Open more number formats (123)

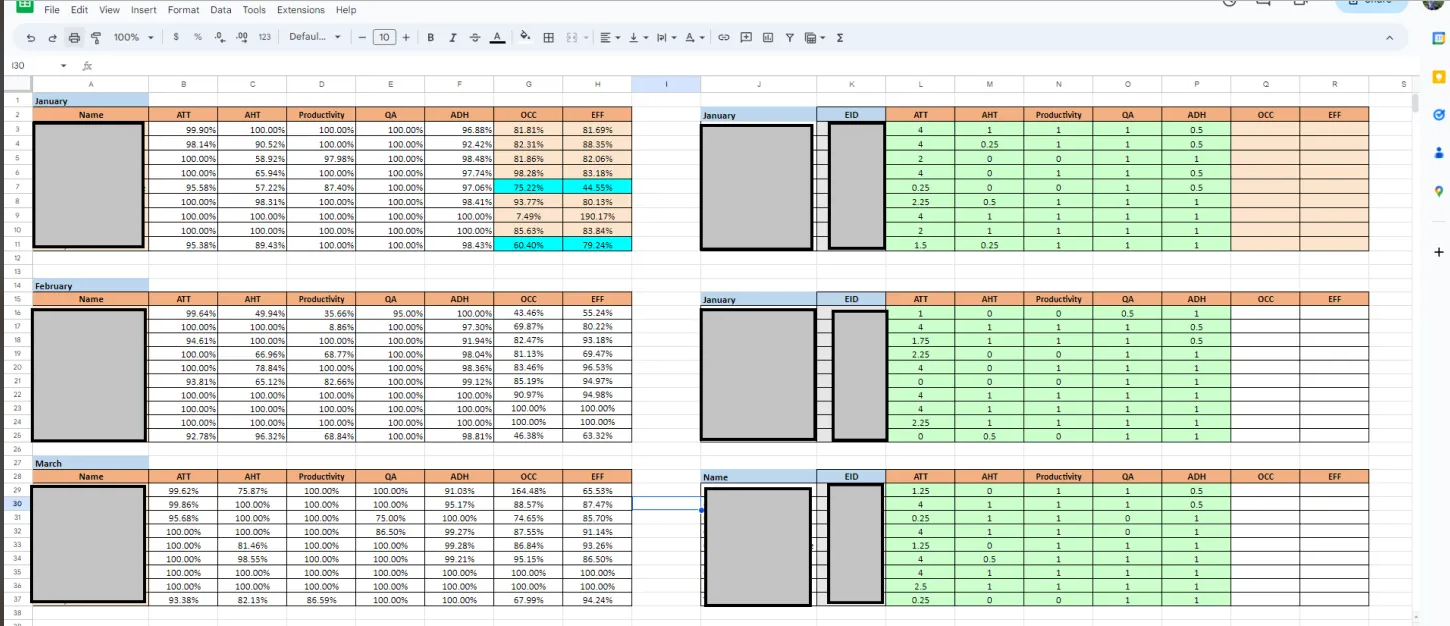(x=264, y=37)
